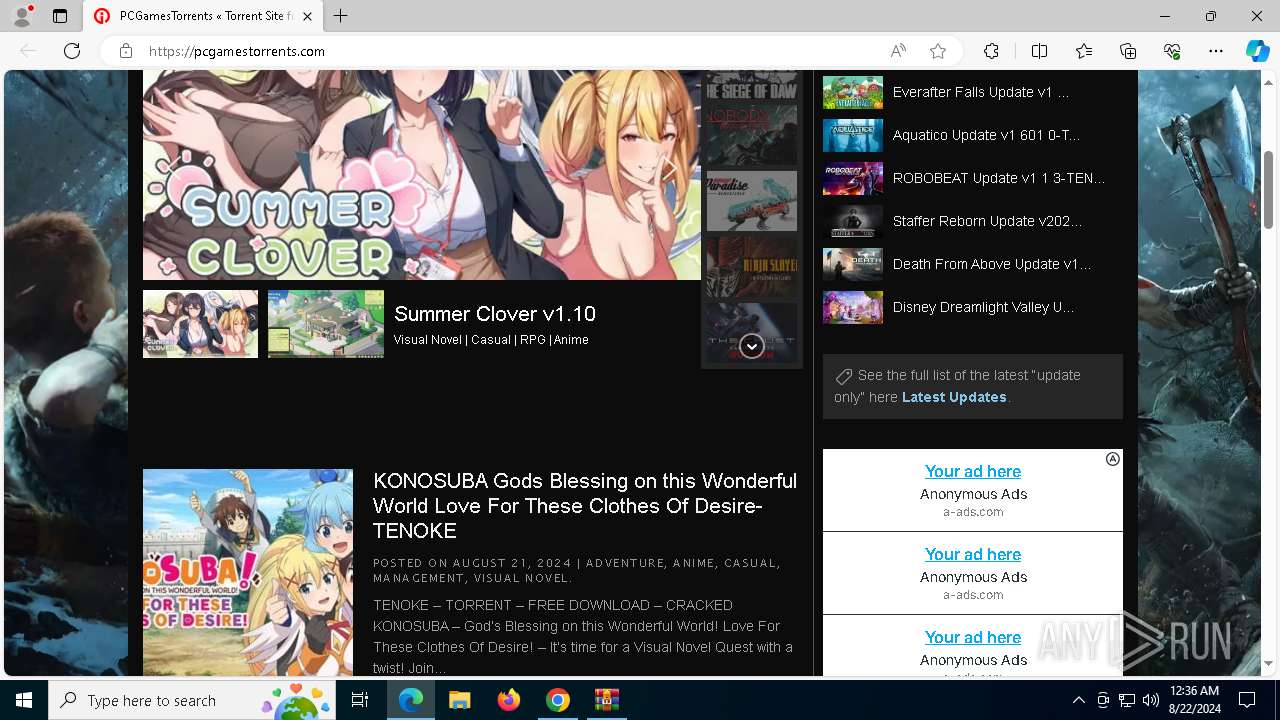The image size is (1280, 720).
Task: Click the ROBOBEAT thumbnail
Action: point(852,178)
